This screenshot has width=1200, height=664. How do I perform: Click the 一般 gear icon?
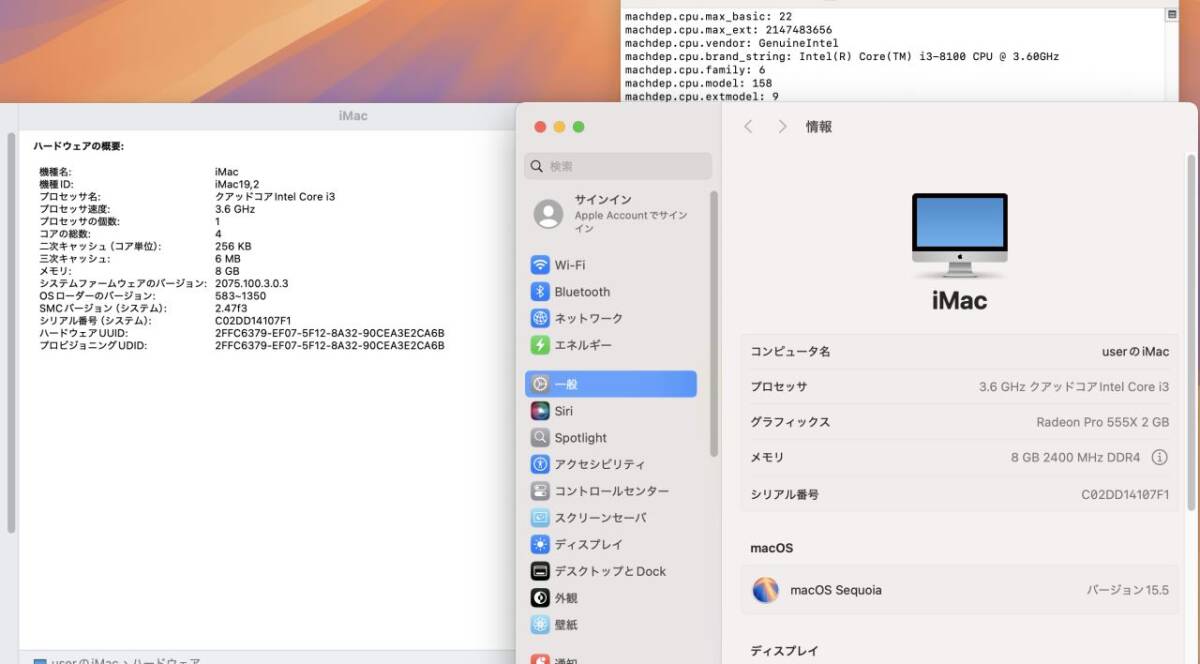[x=540, y=384]
